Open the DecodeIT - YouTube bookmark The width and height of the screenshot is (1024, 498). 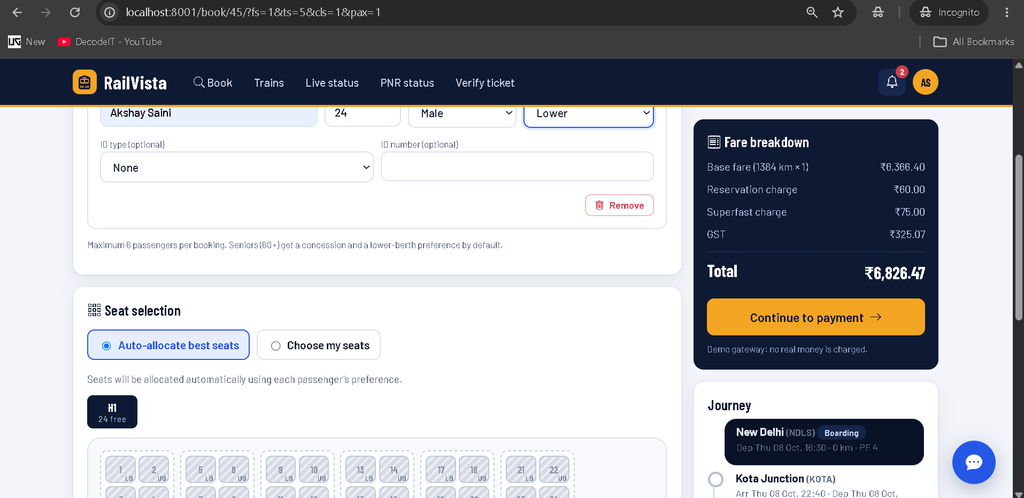(110, 42)
